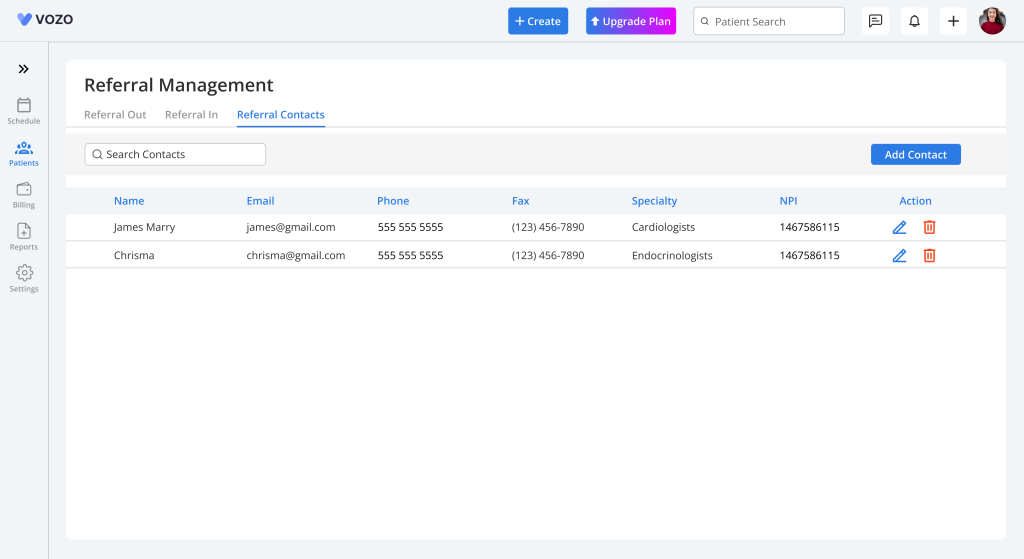Delete the James Marry contact
Screen dimensions: 1024x559
click(929, 228)
